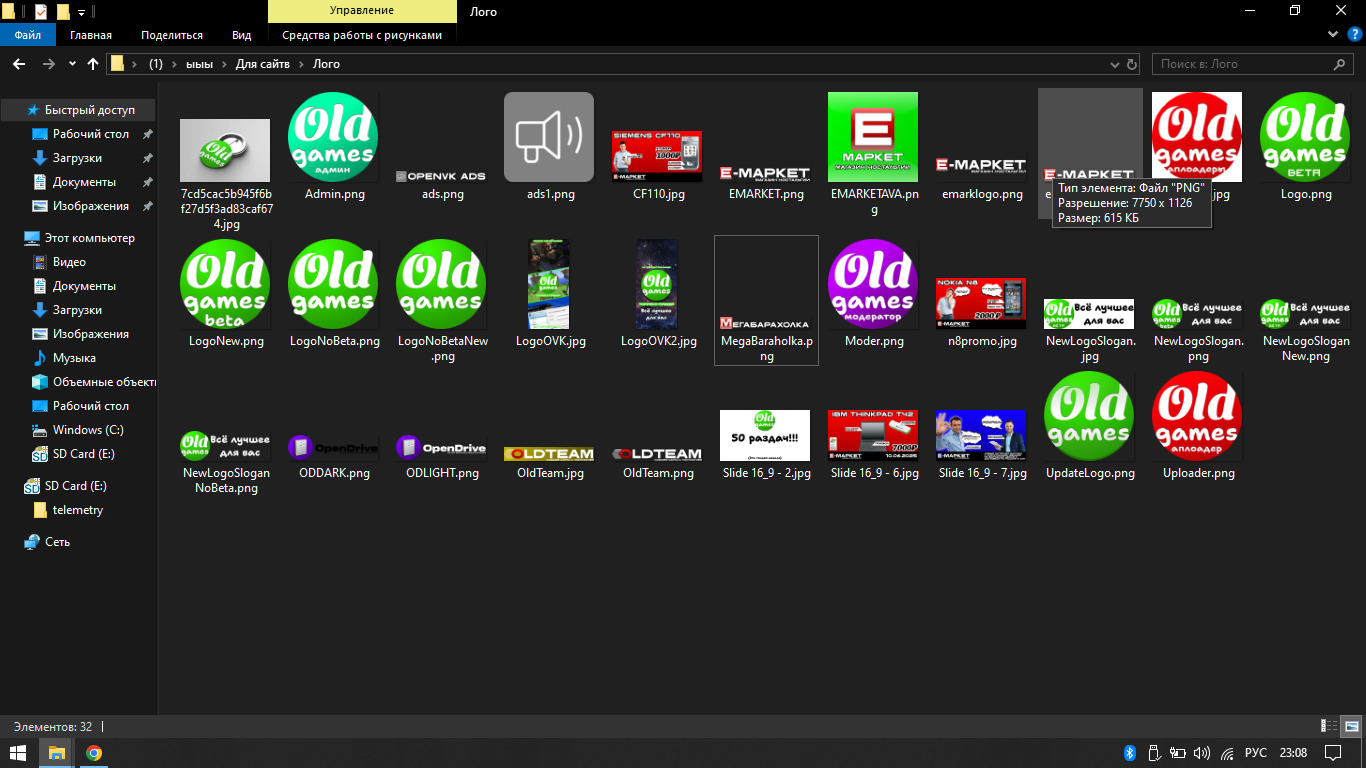1366x768 pixels.
Task: Click the UpdateLogo.png file name
Action: pos(1090,473)
